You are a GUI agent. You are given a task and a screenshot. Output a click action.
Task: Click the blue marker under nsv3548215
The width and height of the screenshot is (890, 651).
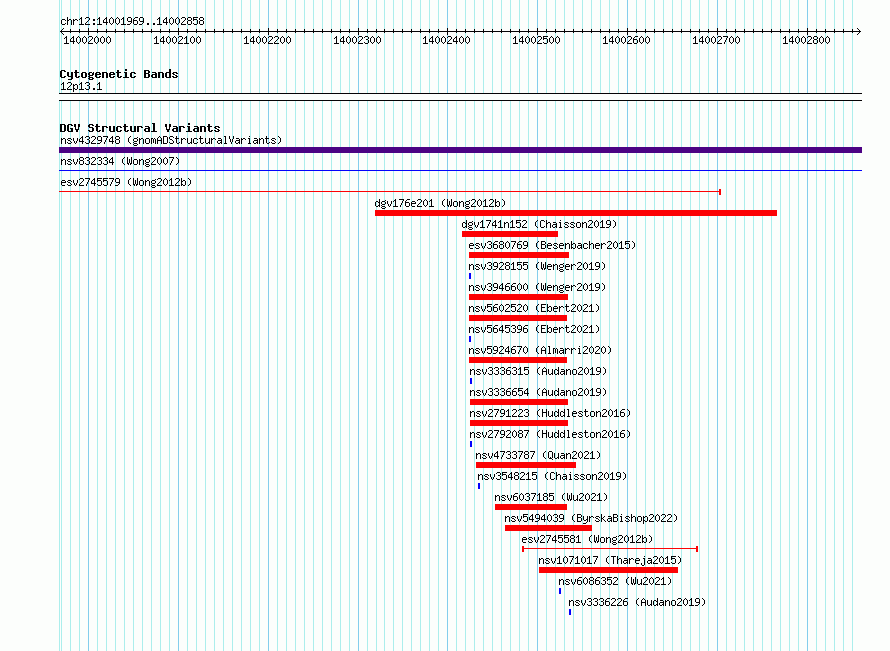479,486
